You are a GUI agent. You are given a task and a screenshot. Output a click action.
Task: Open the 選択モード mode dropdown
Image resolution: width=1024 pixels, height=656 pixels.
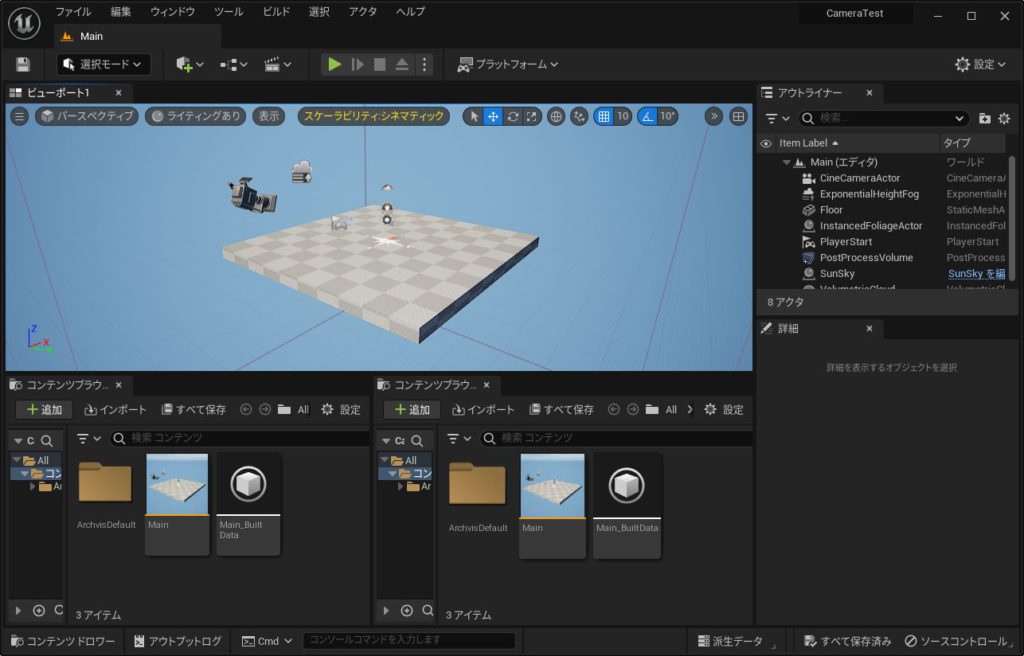103,64
